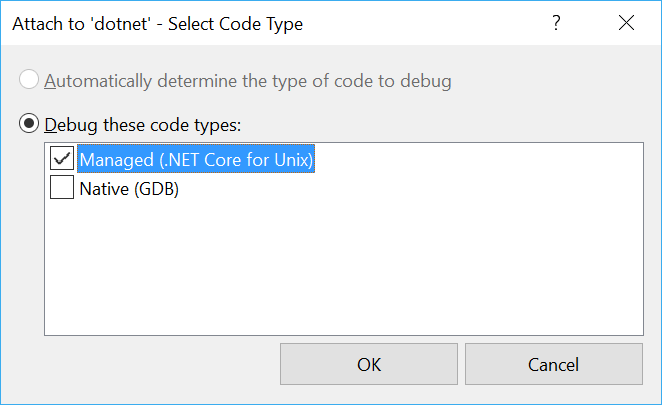Tick the empty box next to Native (GDB)
The height and width of the screenshot is (405, 662).
pyautogui.click(x=62, y=187)
